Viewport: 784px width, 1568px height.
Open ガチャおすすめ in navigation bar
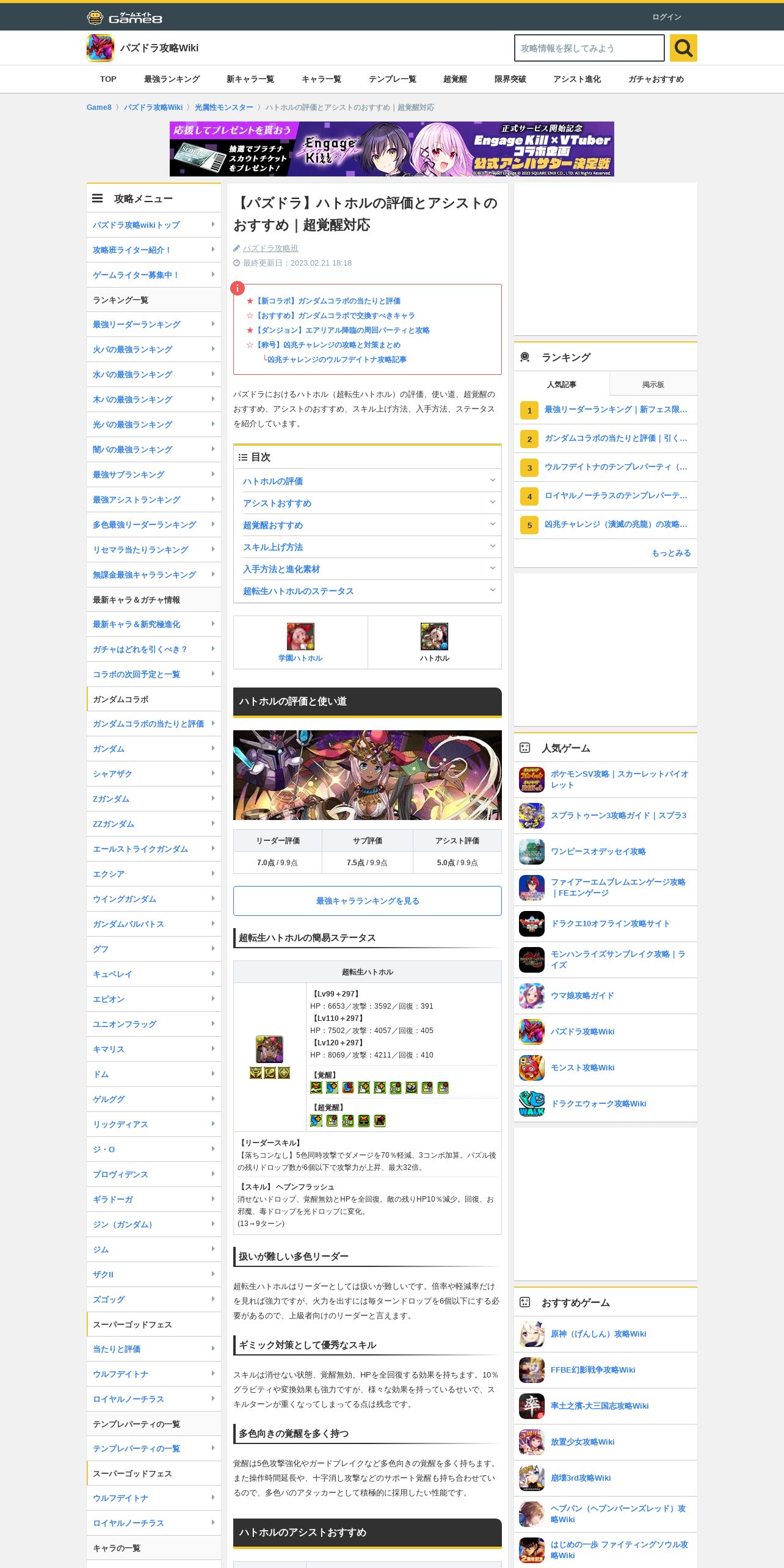[x=656, y=79]
